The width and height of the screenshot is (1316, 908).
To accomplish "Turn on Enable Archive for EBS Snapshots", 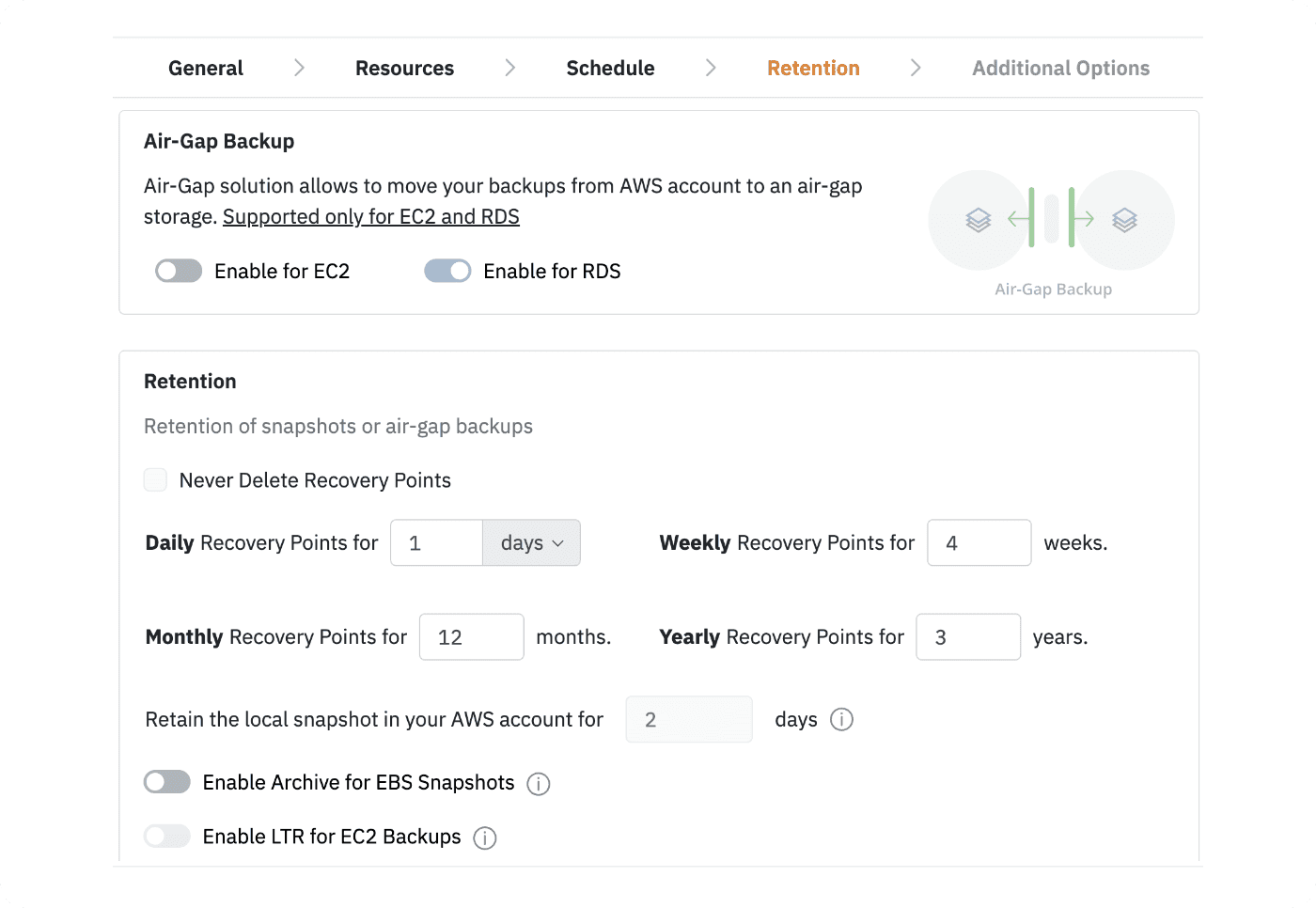I will click(167, 783).
